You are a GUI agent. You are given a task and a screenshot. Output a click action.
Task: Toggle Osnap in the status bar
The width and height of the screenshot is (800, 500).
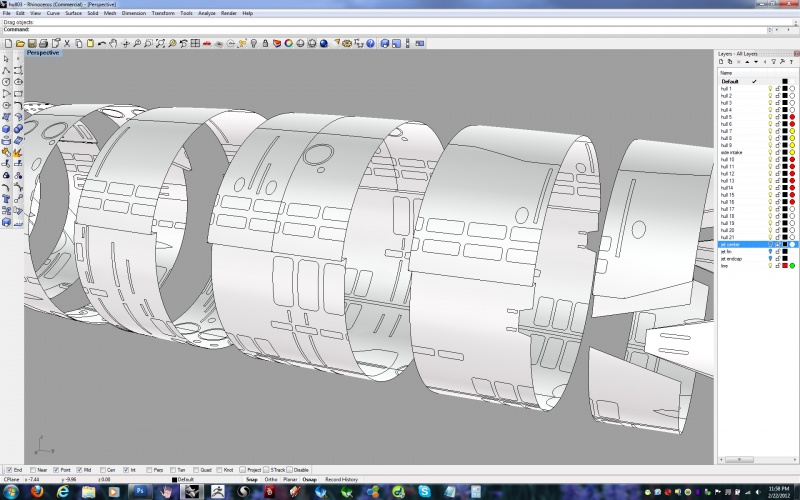pyautogui.click(x=310, y=480)
